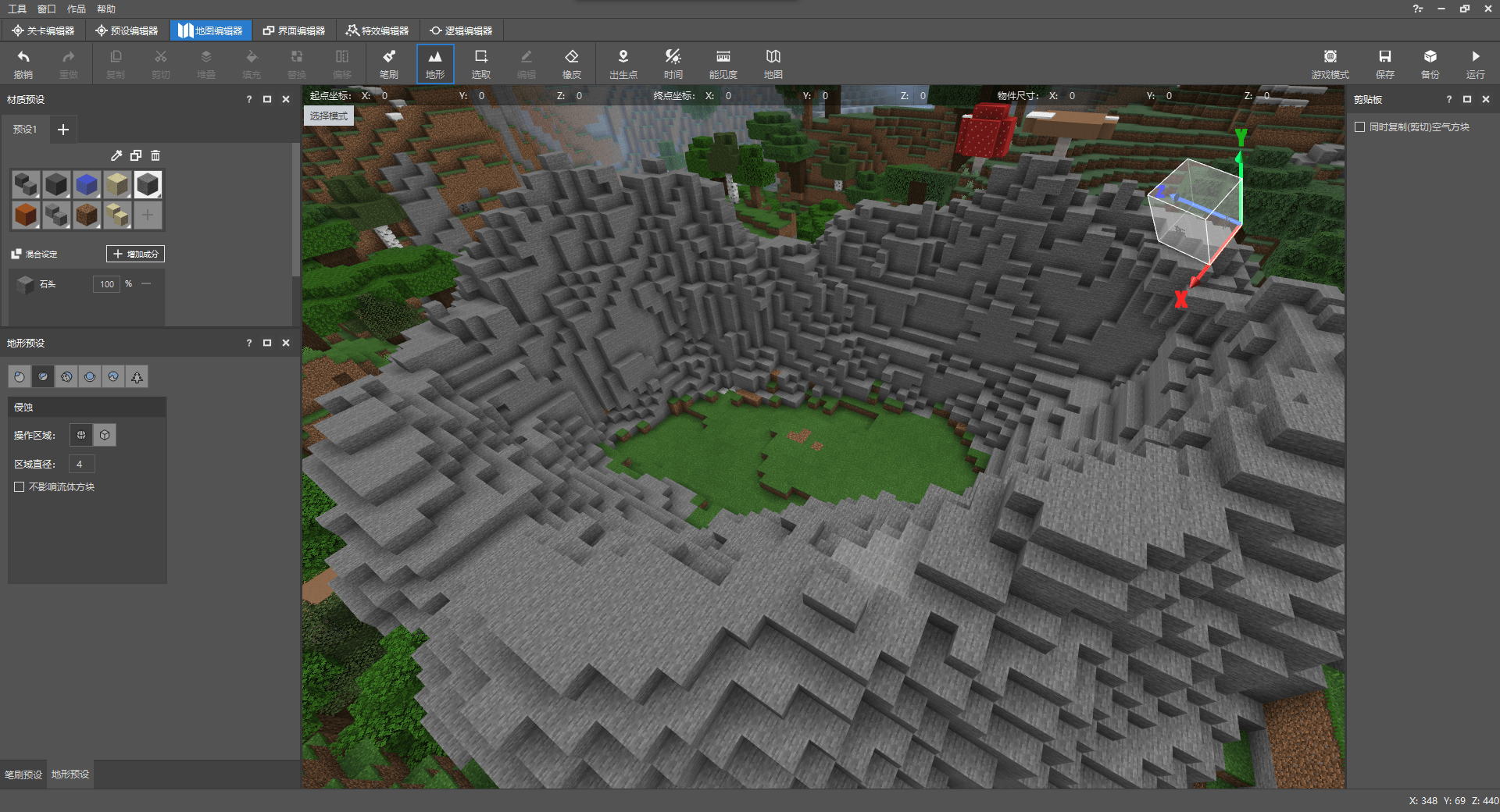Click the Copy (复制) toolbar icon
Viewport: 1500px width, 812px height.
pos(116,63)
